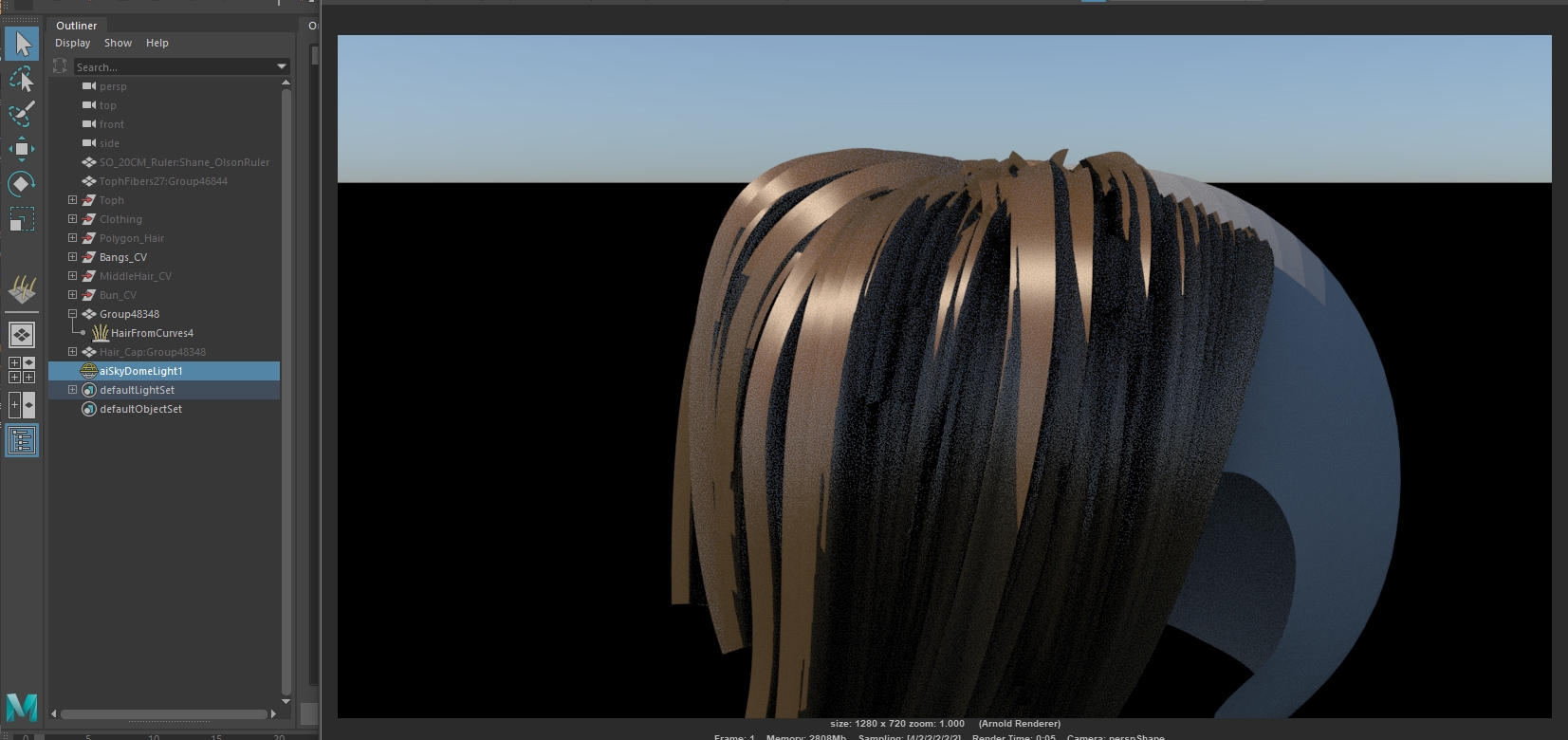Viewport: 1568px width, 740px height.
Task: Switch to single pane layout icon
Action: pos(21,335)
